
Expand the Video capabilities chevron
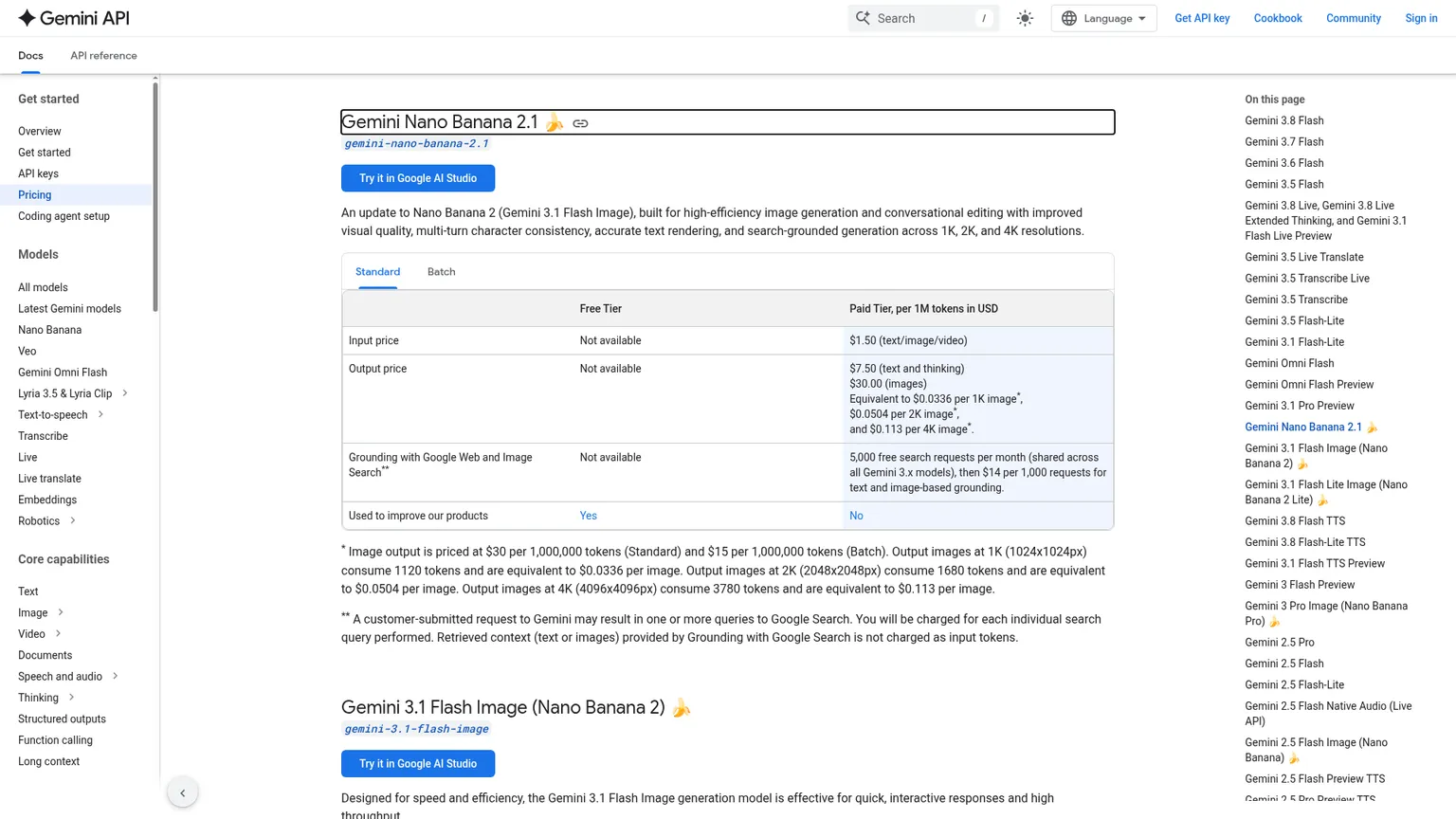pos(58,633)
